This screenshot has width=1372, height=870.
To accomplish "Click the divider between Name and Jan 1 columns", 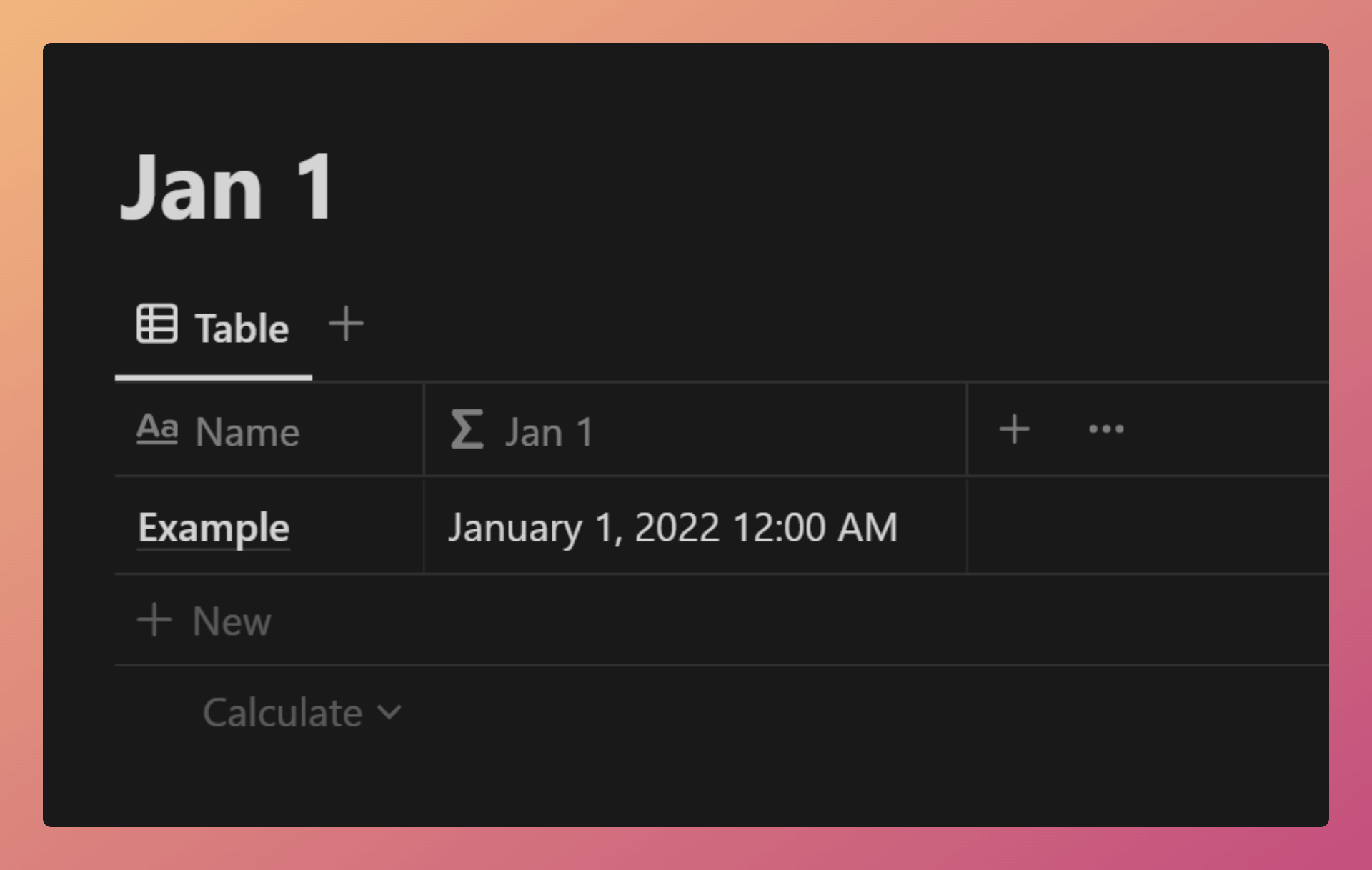I will click(x=424, y=429).
